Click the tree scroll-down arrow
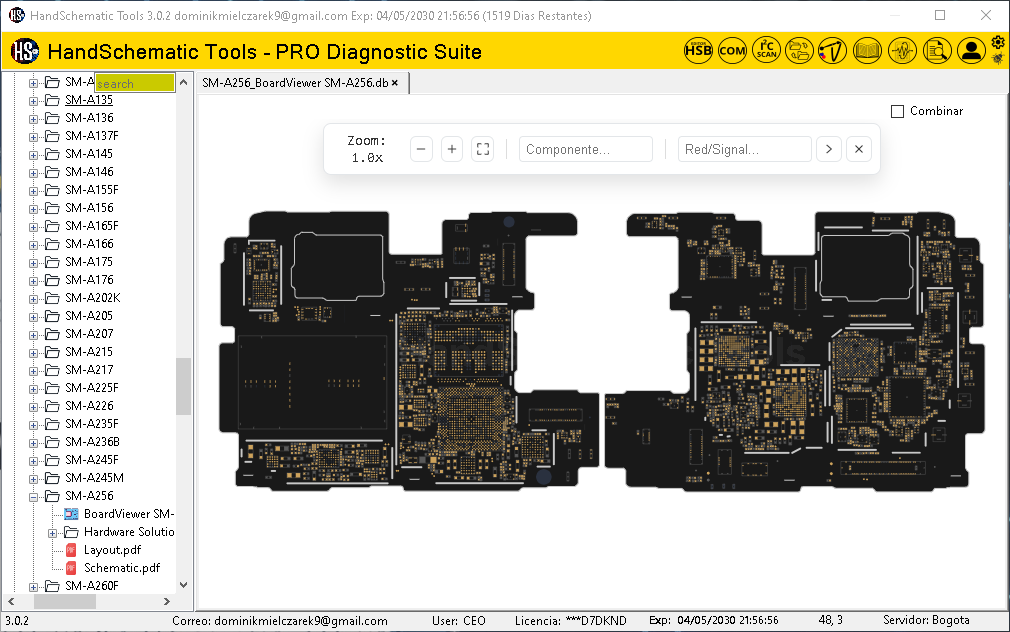Screen dimensions: 1010x632 (184, 585)
